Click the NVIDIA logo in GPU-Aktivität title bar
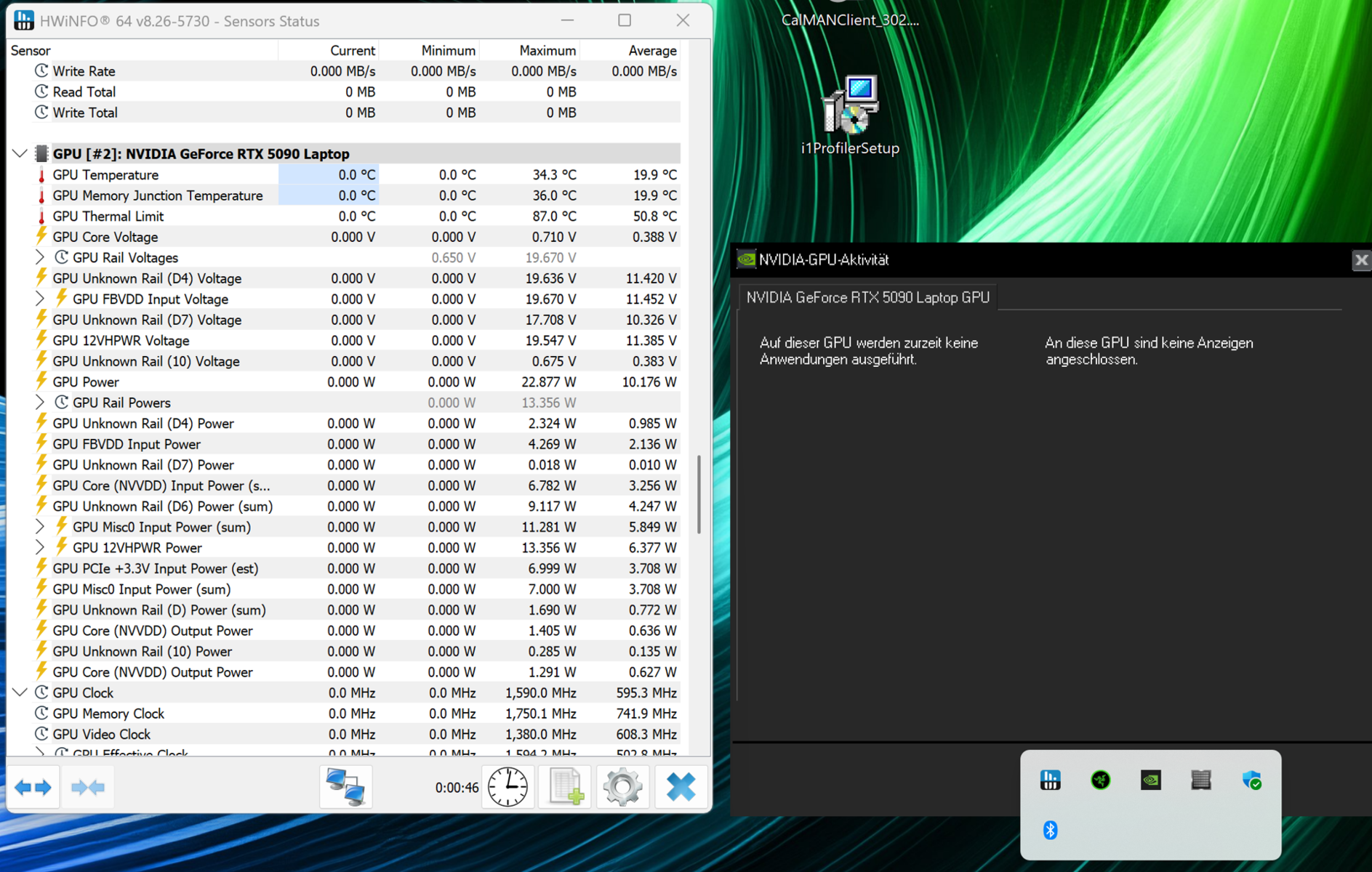The image size is (1372, 872). [x=746, y=259]
